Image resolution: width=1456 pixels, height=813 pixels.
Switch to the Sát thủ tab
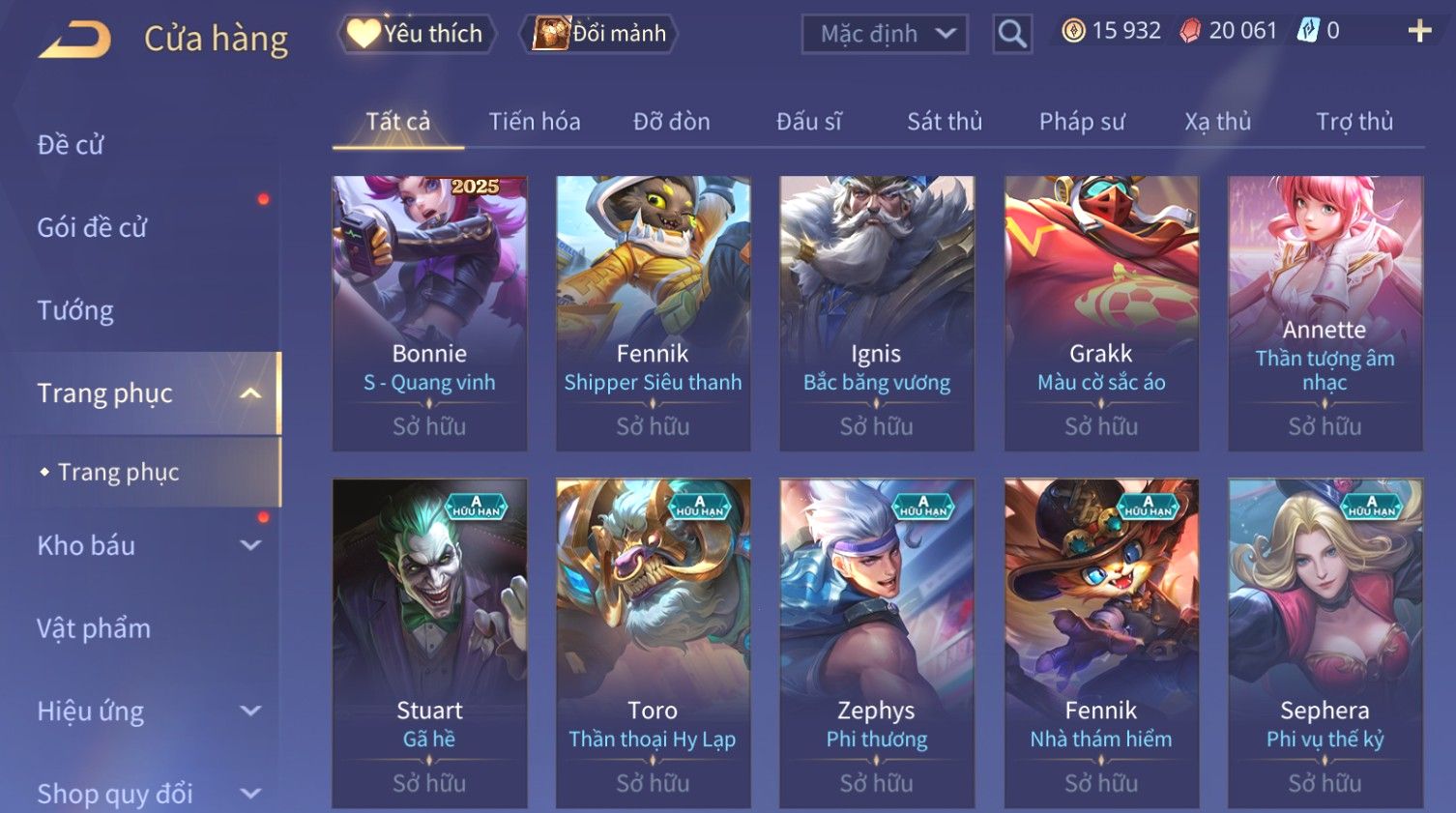pyautogui.click(x=945, y=122)
